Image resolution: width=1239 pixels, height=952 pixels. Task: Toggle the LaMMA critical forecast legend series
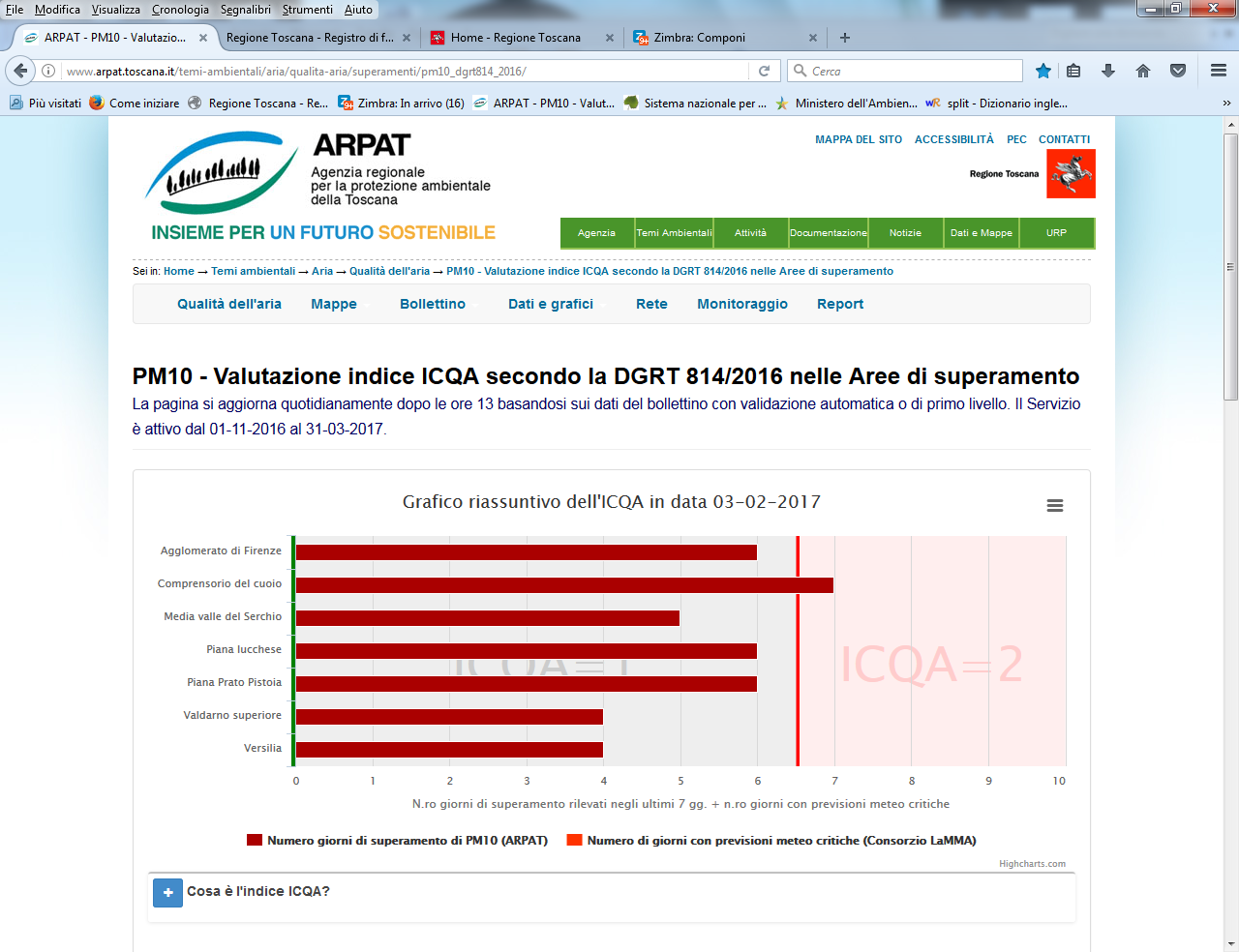pyautogui.click(x=771, y=841)
